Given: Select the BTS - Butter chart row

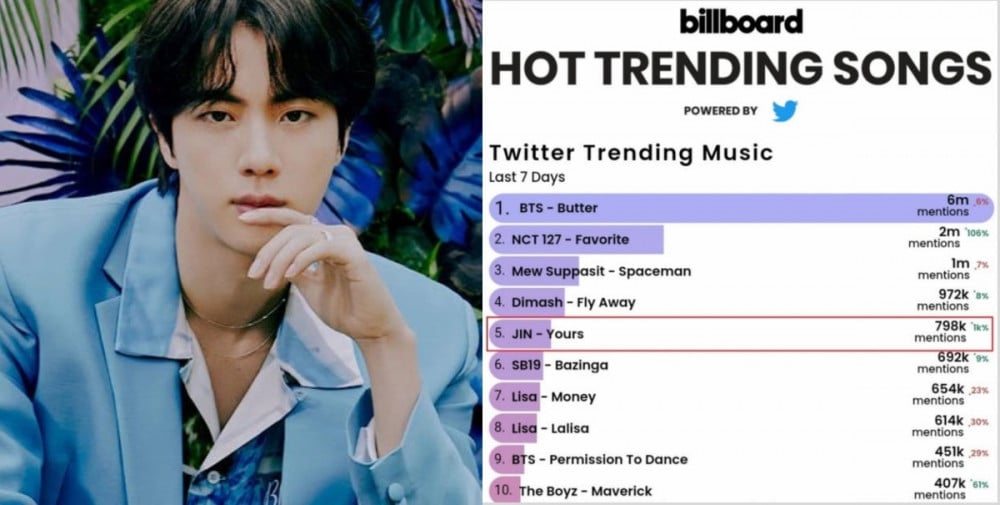Looking at the screenshot, I should tap(741, 208).
